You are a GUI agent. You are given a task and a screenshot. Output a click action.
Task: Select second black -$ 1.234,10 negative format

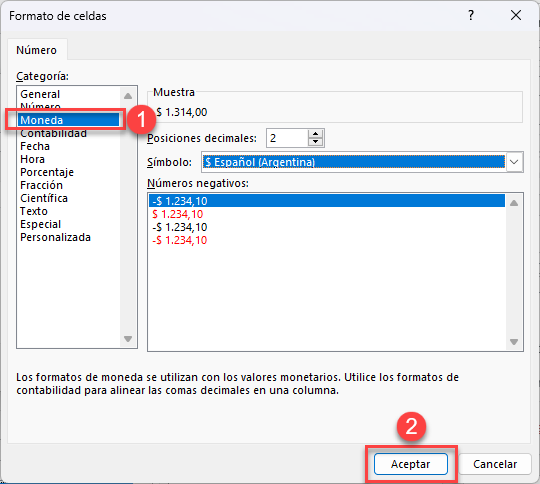(x=327, y=227)
